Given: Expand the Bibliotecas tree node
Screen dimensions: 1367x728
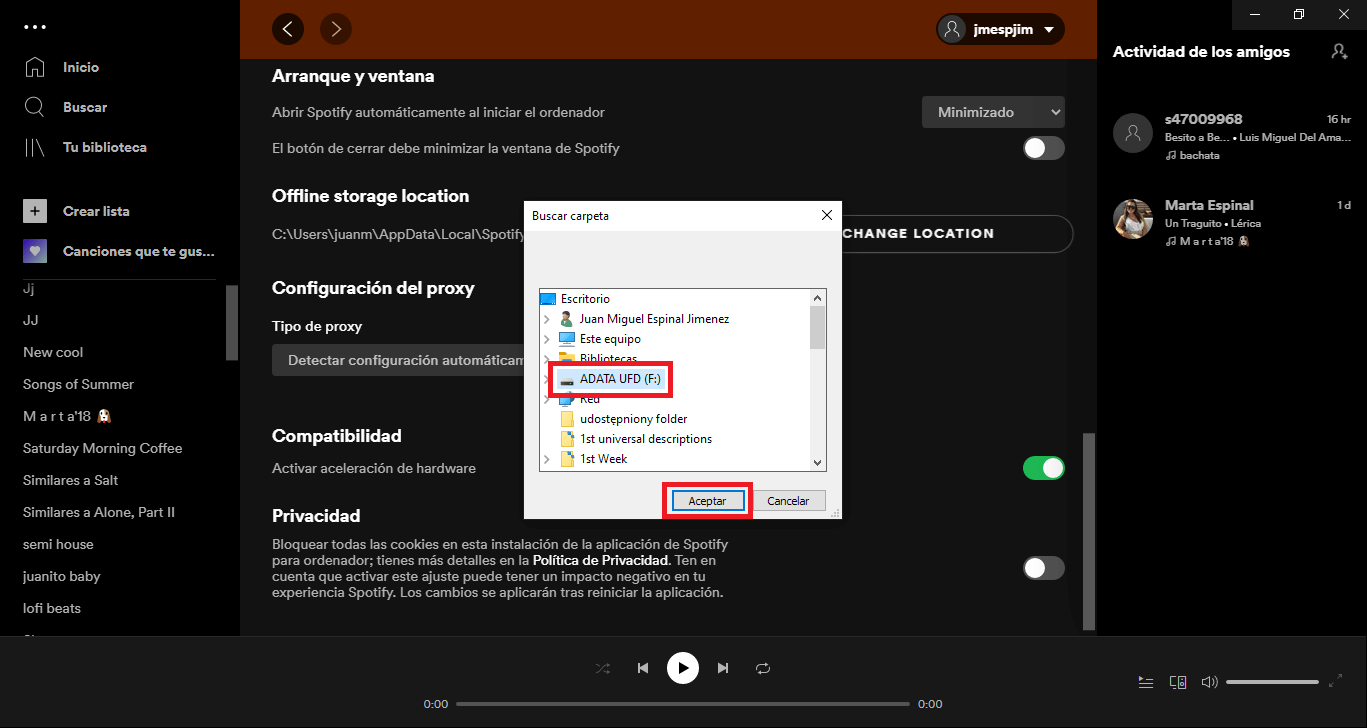Looking at the screenshot, I should [x=546, y=359].
